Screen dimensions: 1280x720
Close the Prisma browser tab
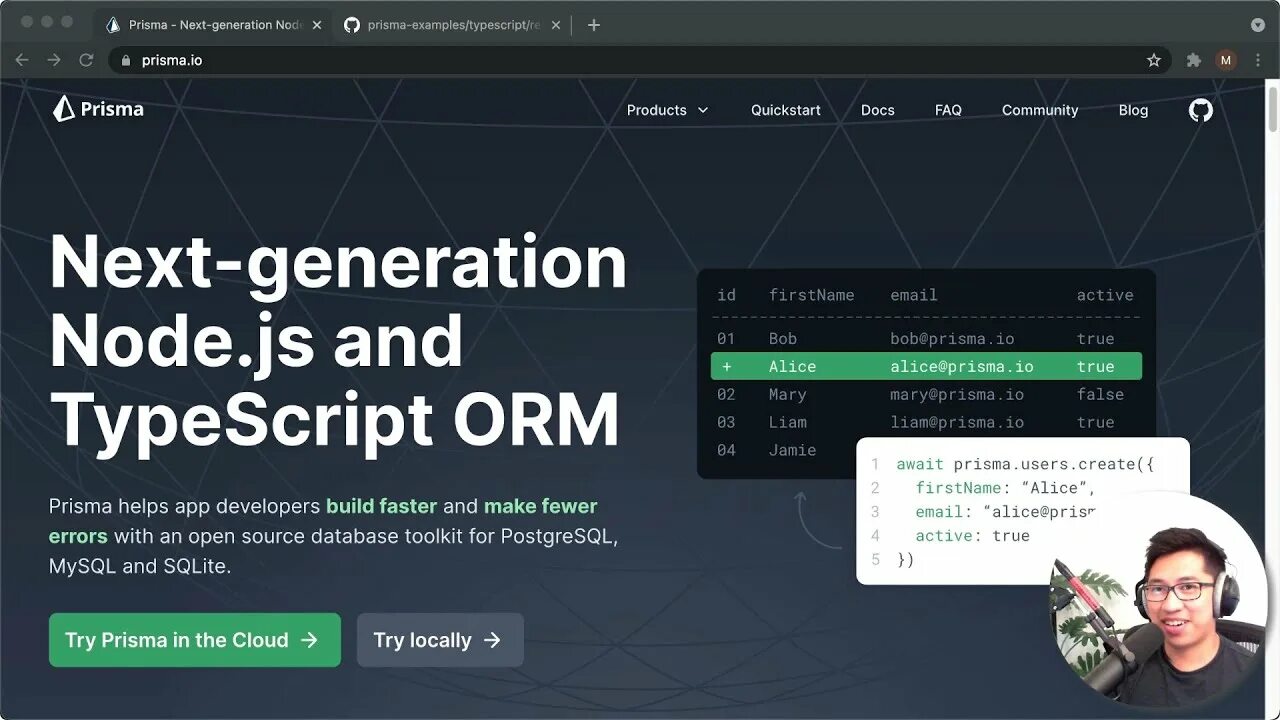click(x=317, y=25)
